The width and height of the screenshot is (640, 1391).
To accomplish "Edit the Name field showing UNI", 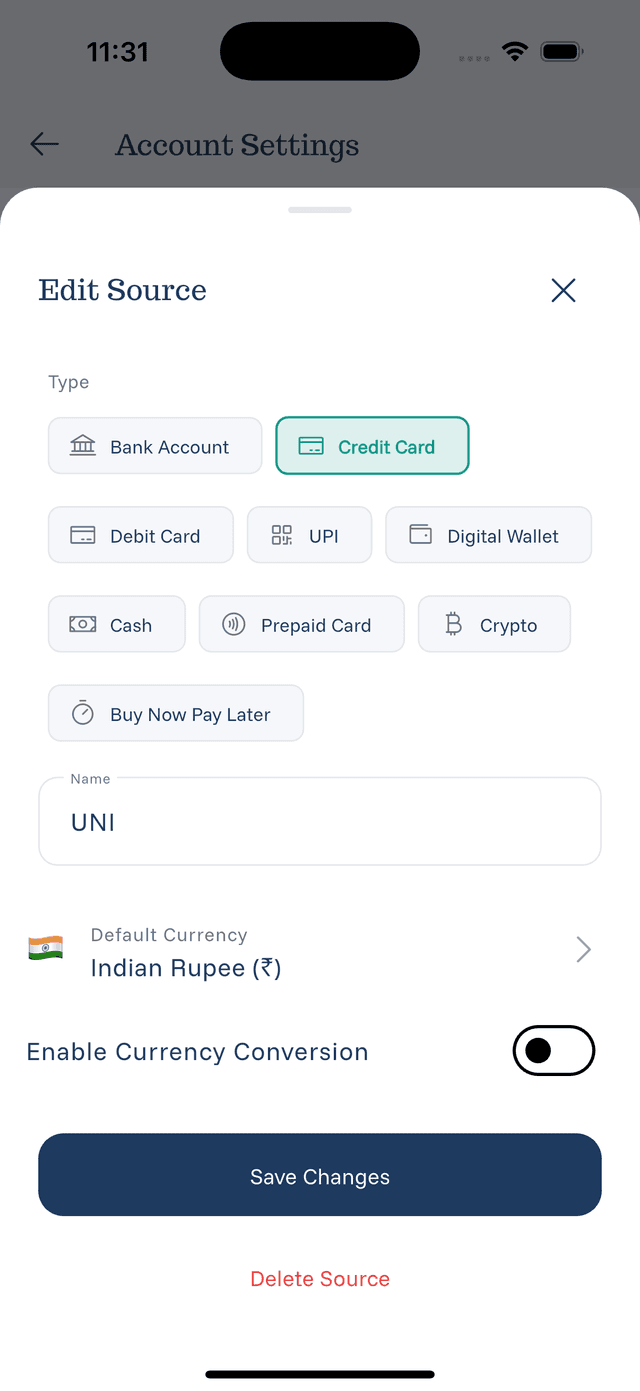I will 320,821.
